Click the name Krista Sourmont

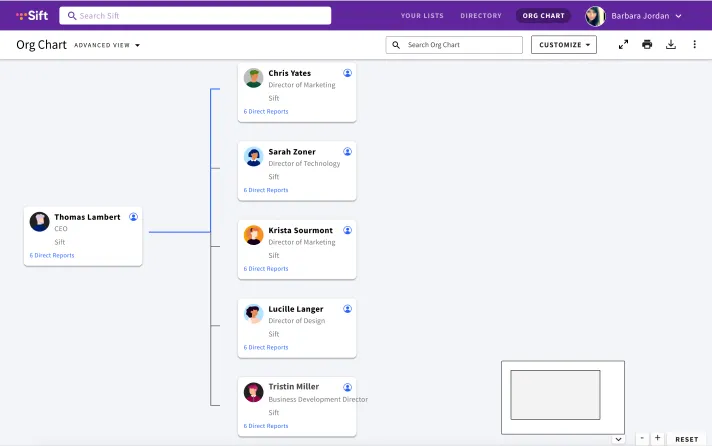tap(300, 230)
